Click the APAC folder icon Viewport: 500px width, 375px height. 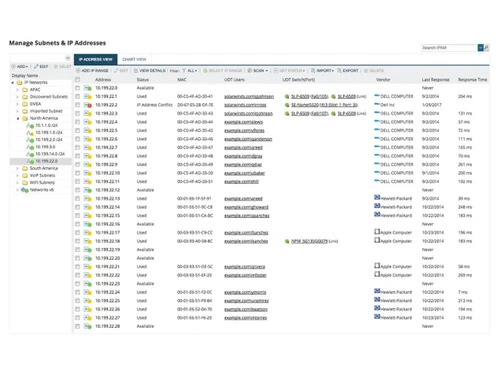(x=25, y=90)
